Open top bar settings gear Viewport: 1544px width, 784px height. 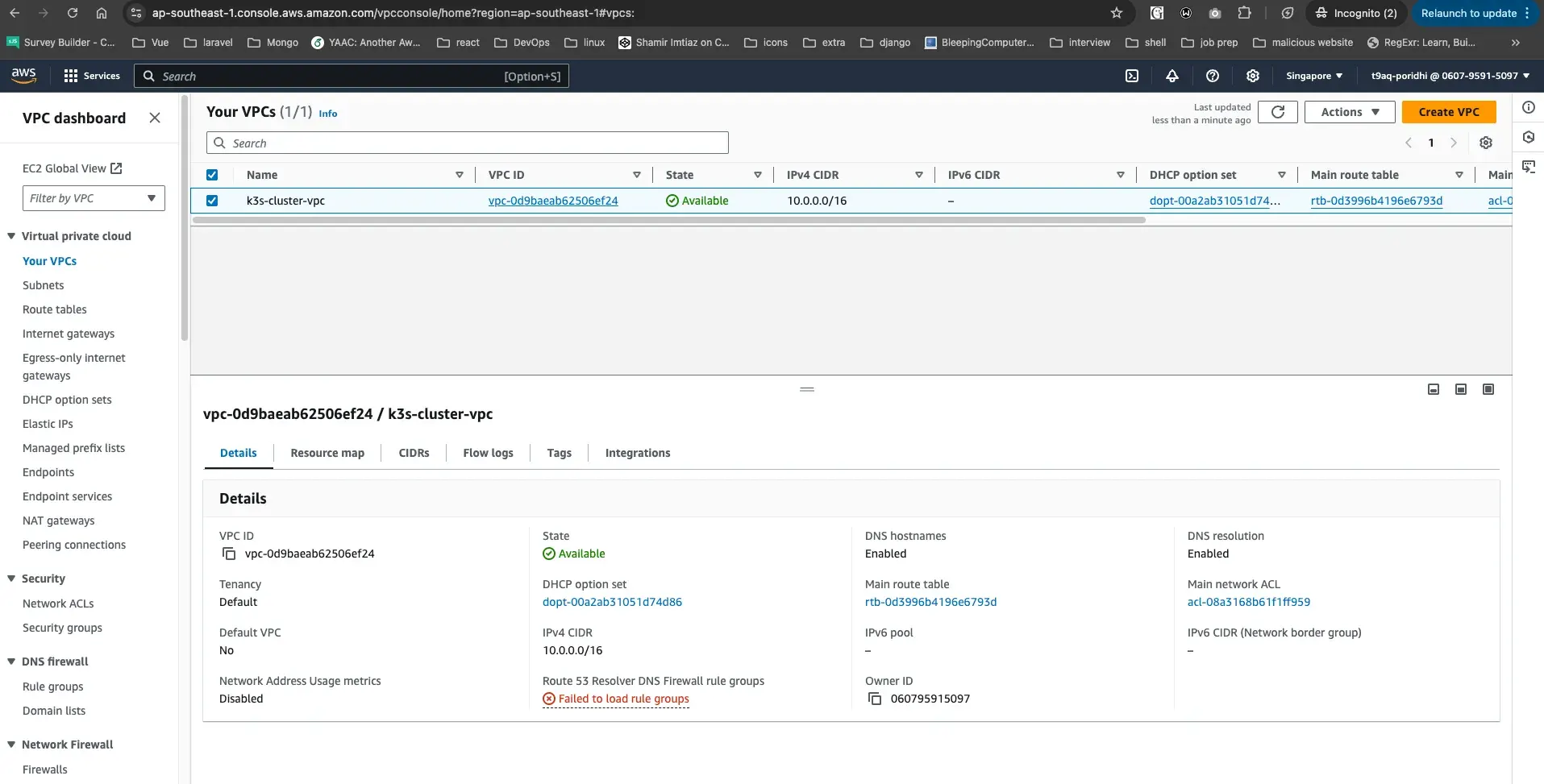point(1252,76)
